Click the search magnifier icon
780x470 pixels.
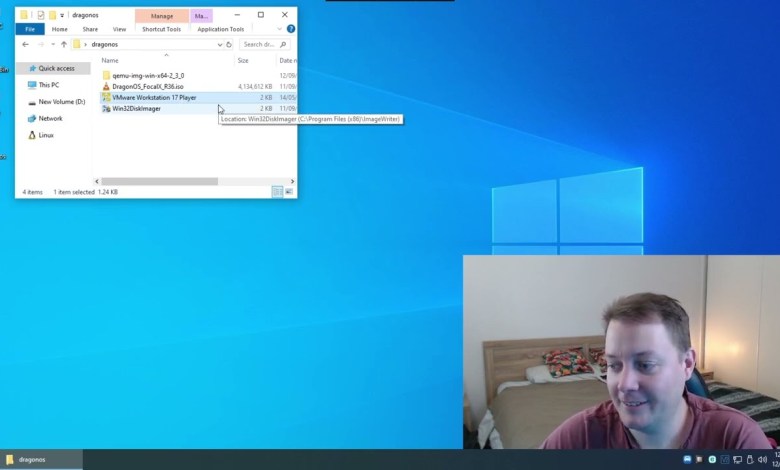[283, 44]
